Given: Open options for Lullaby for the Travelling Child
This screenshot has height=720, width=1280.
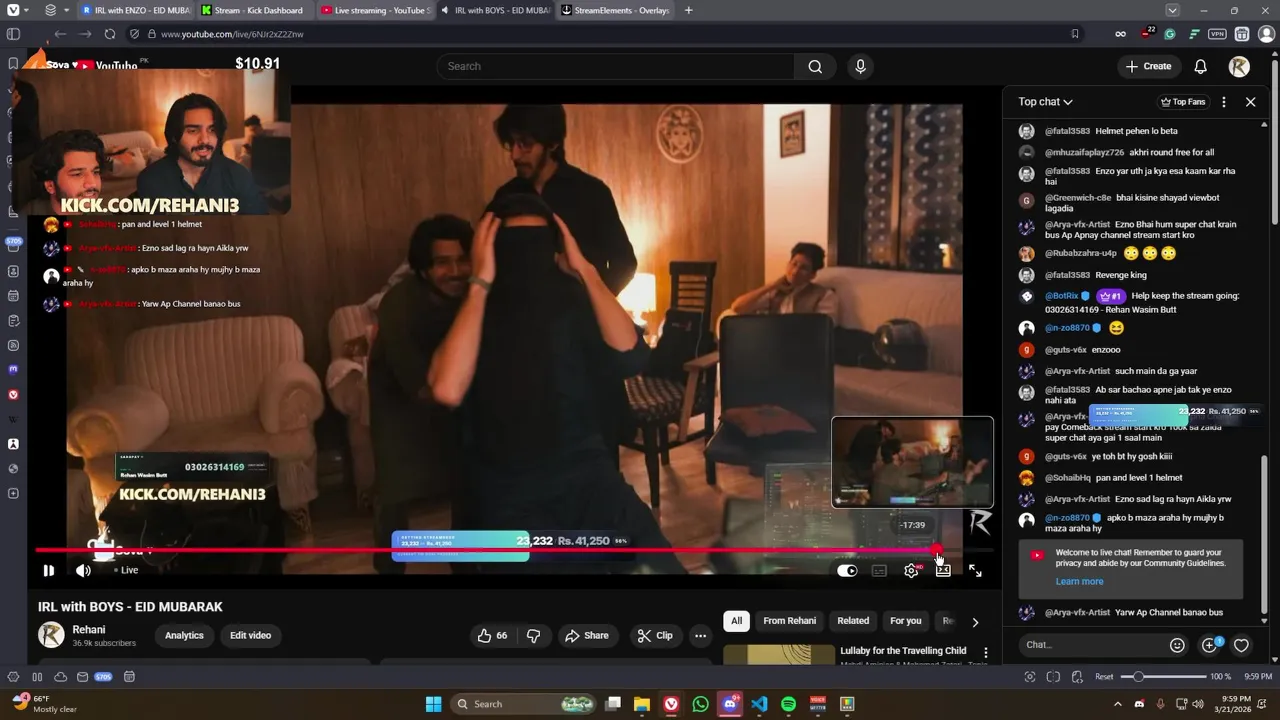Looking at the screenshot, I should click(x=985, y=653).
